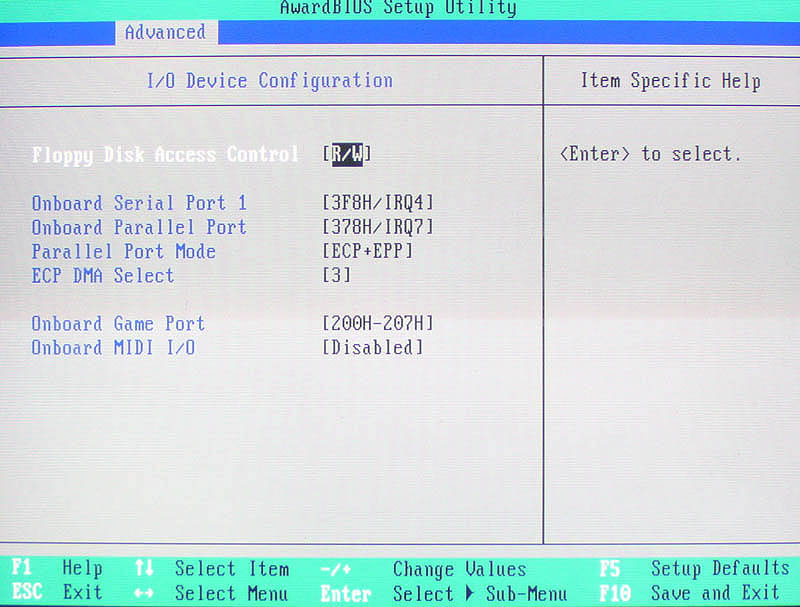Click the ECP DMA value 3
This screenshot has width=800, height=607.
pyautogui.click(x=336, y=275)
